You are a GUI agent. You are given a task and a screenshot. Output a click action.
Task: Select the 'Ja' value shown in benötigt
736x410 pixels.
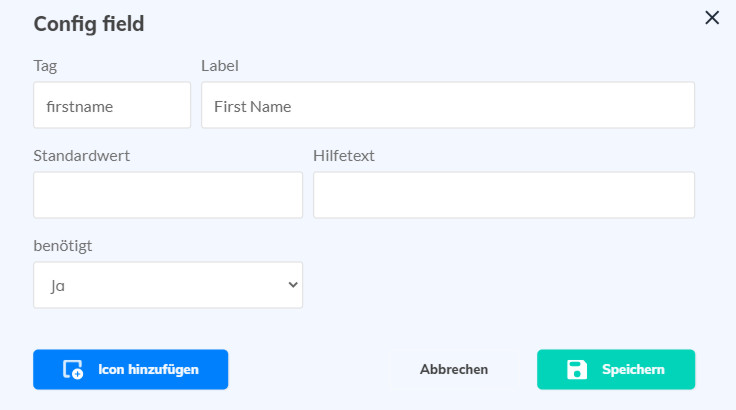coord(58,285)
